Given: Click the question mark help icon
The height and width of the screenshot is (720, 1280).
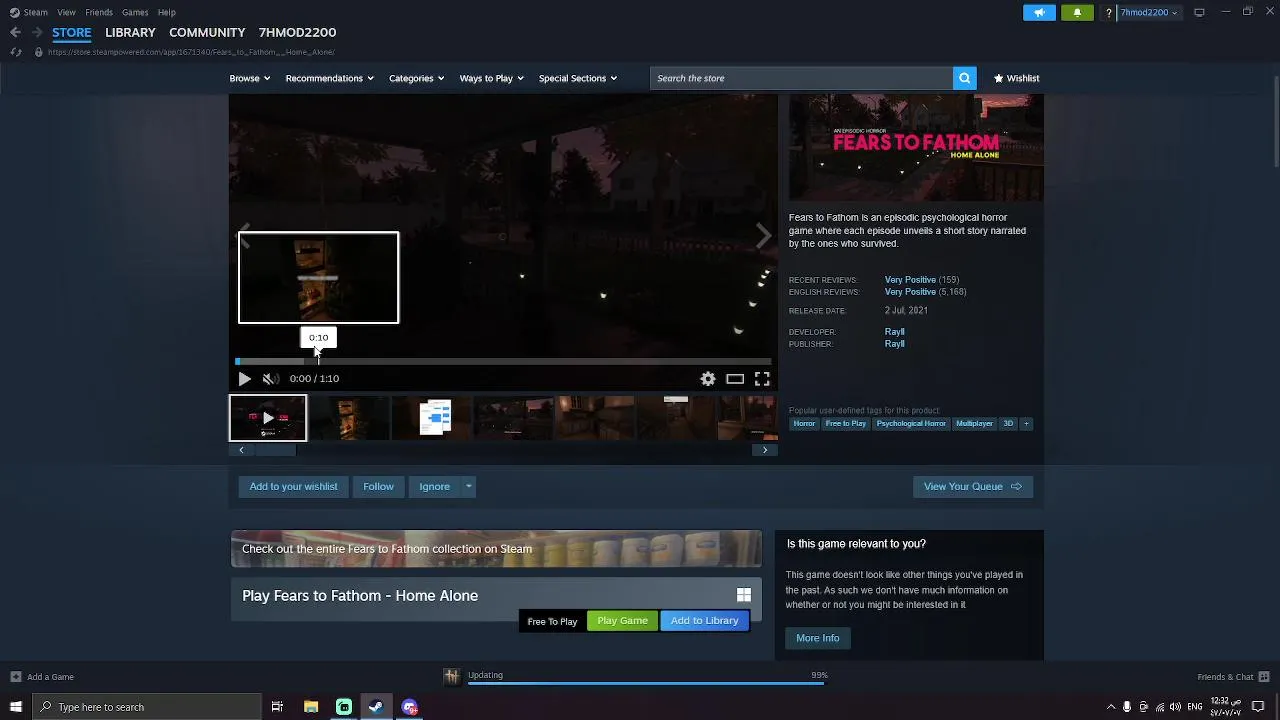Looking at the screenshot, I should pos(1108,12).
